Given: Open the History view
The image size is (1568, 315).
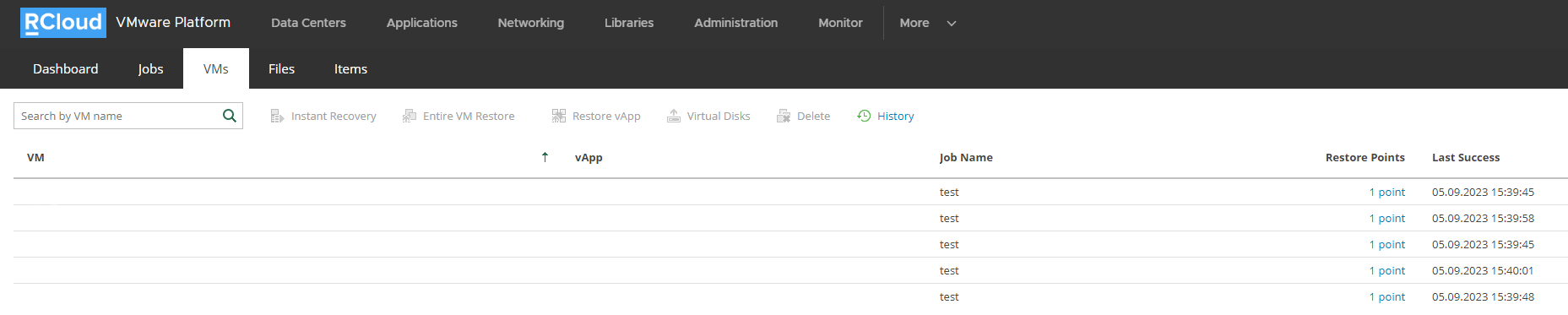Looking at the screenshot, I should tap(886, 116).
